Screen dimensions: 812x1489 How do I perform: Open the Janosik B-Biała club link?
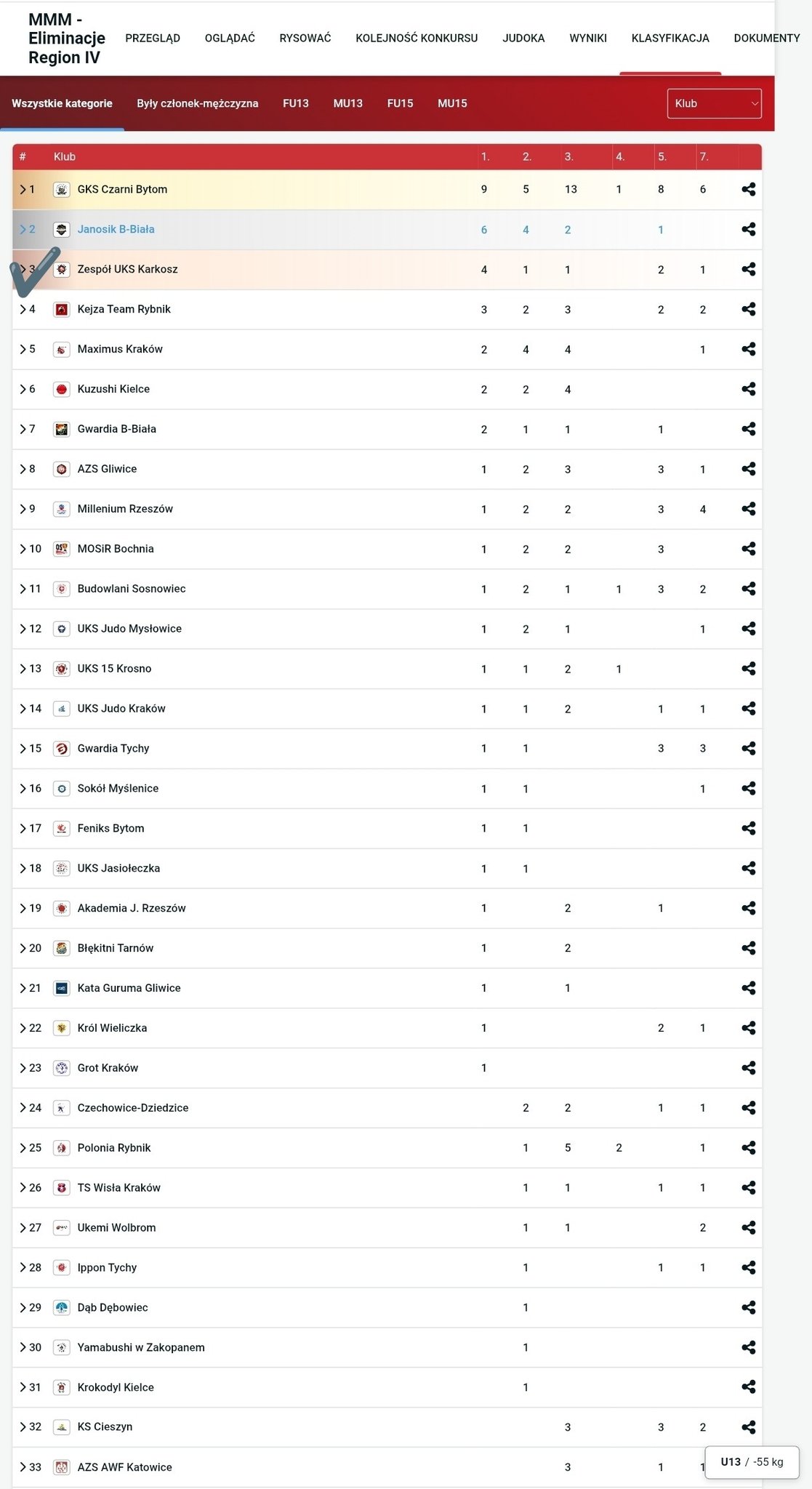pos(116,229)
